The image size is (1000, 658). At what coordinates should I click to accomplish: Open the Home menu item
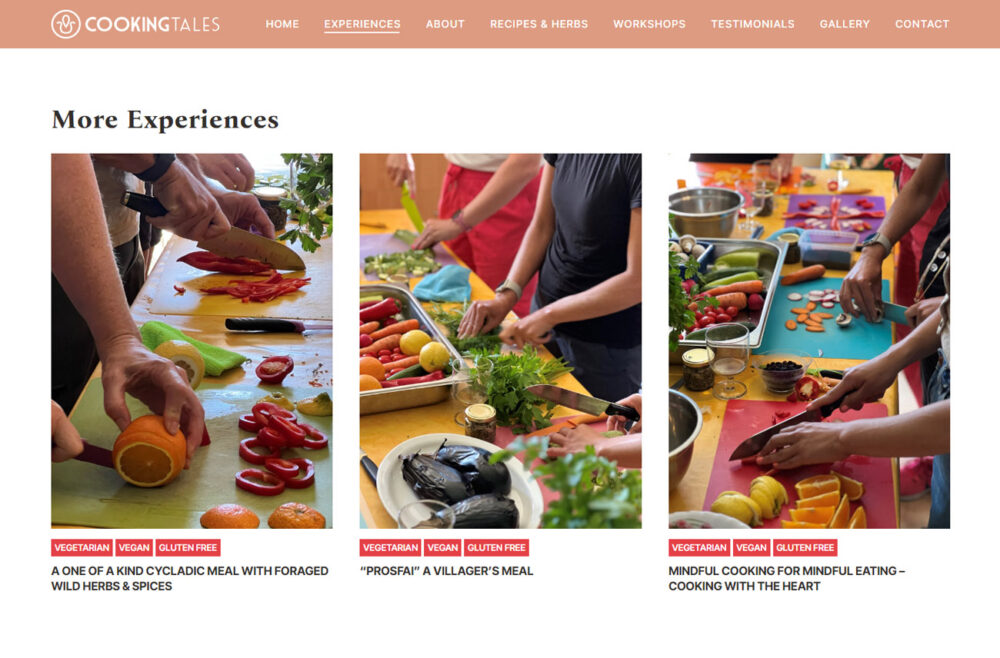(x=282, y=24)
